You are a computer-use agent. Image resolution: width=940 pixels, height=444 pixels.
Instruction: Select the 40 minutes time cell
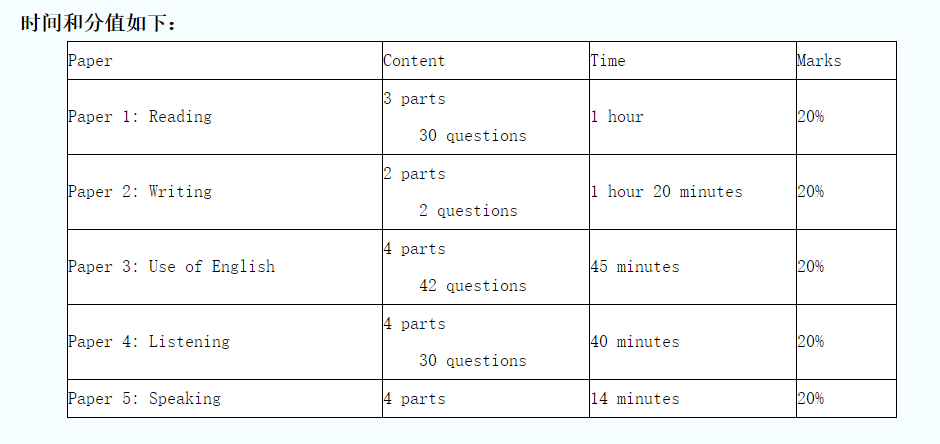692,342
